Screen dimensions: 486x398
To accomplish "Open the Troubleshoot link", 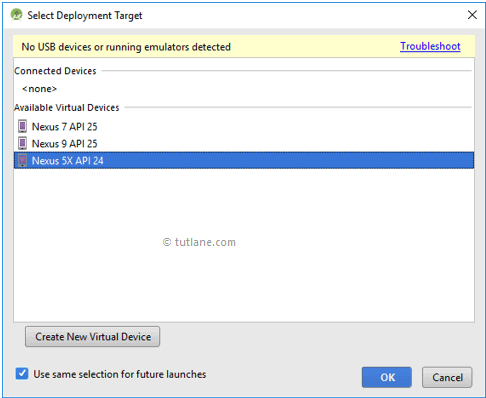I will [x=430, y=46].
